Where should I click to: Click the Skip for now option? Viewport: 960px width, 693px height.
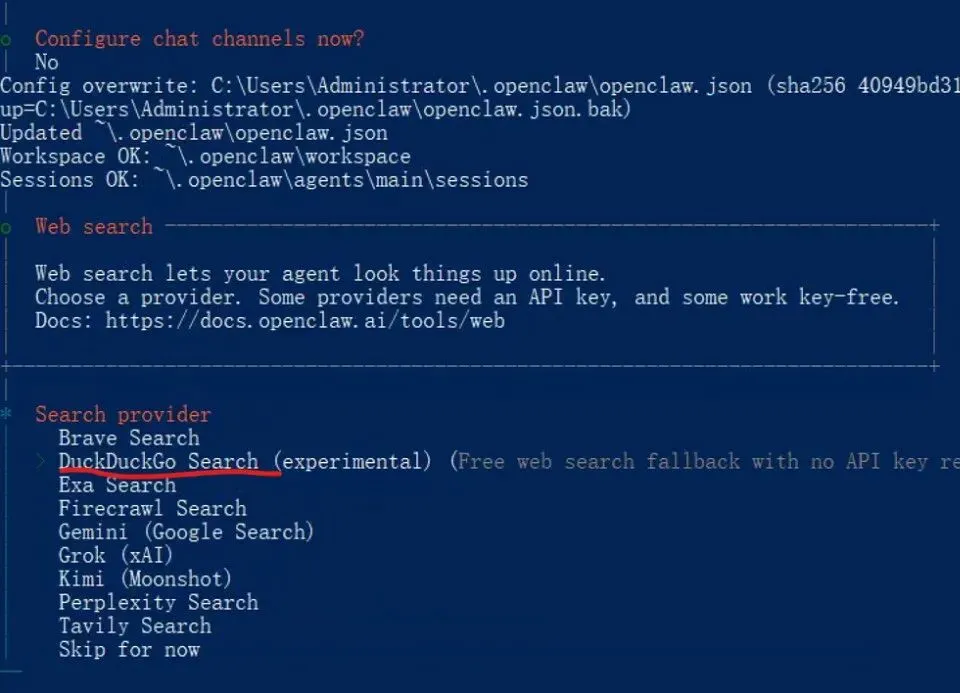(129, 649)
